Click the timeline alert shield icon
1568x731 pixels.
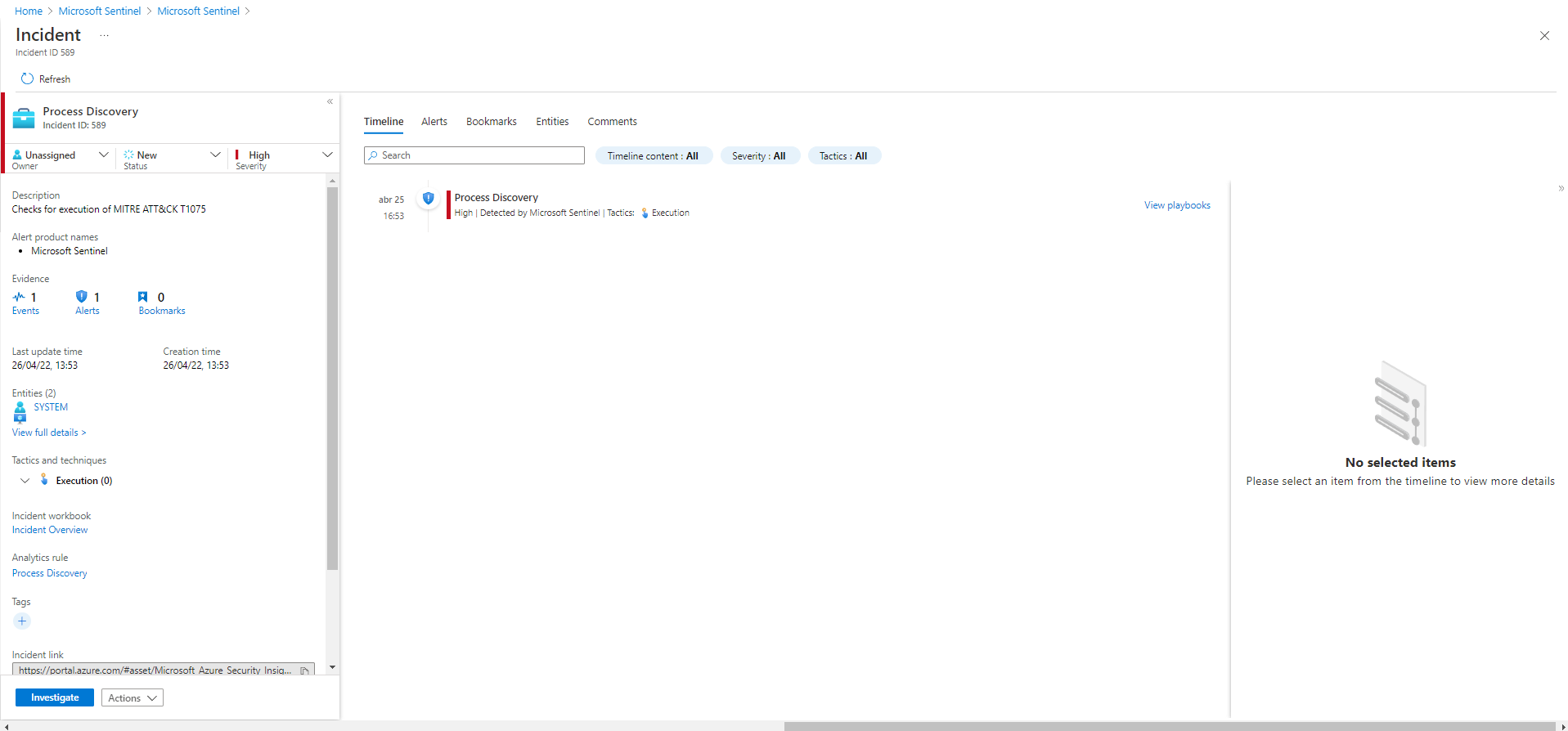[x=428, y=199]
